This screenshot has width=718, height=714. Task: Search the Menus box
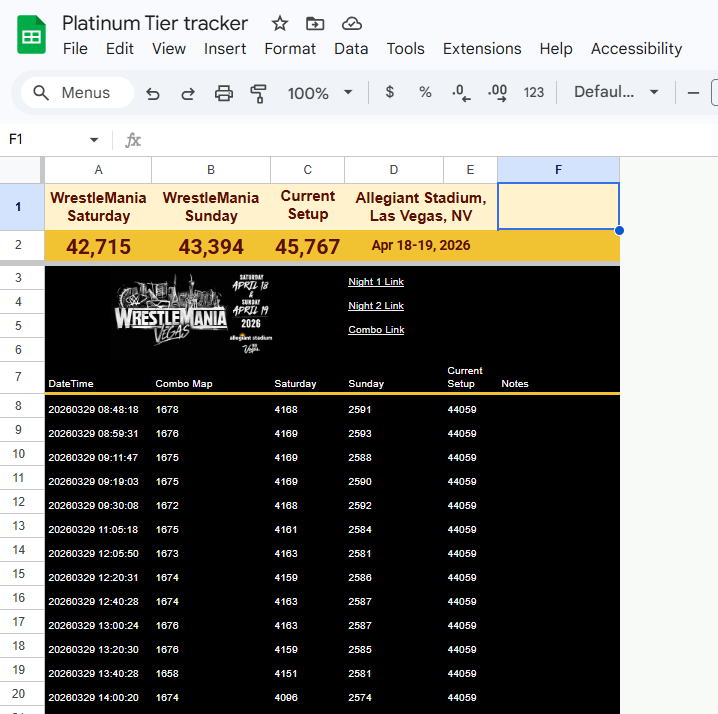pyautogui.click(x=77, y=93)
